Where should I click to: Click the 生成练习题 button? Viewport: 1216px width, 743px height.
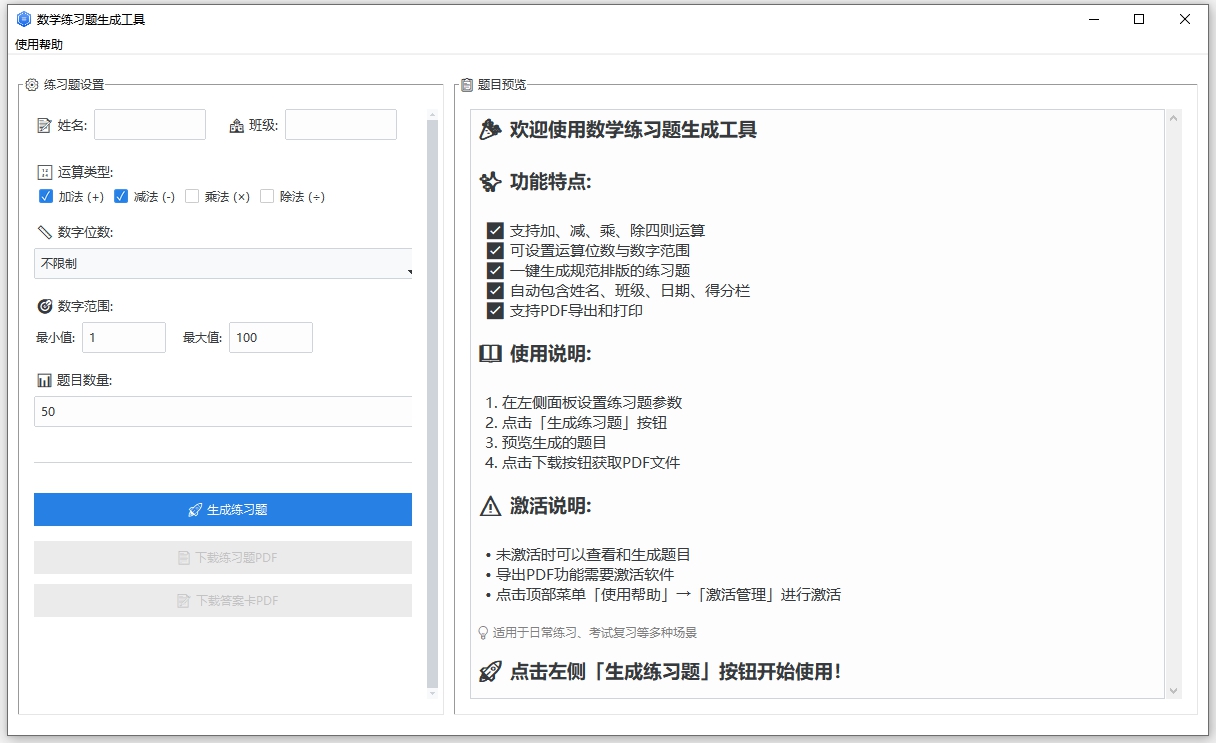pos(222,509)
